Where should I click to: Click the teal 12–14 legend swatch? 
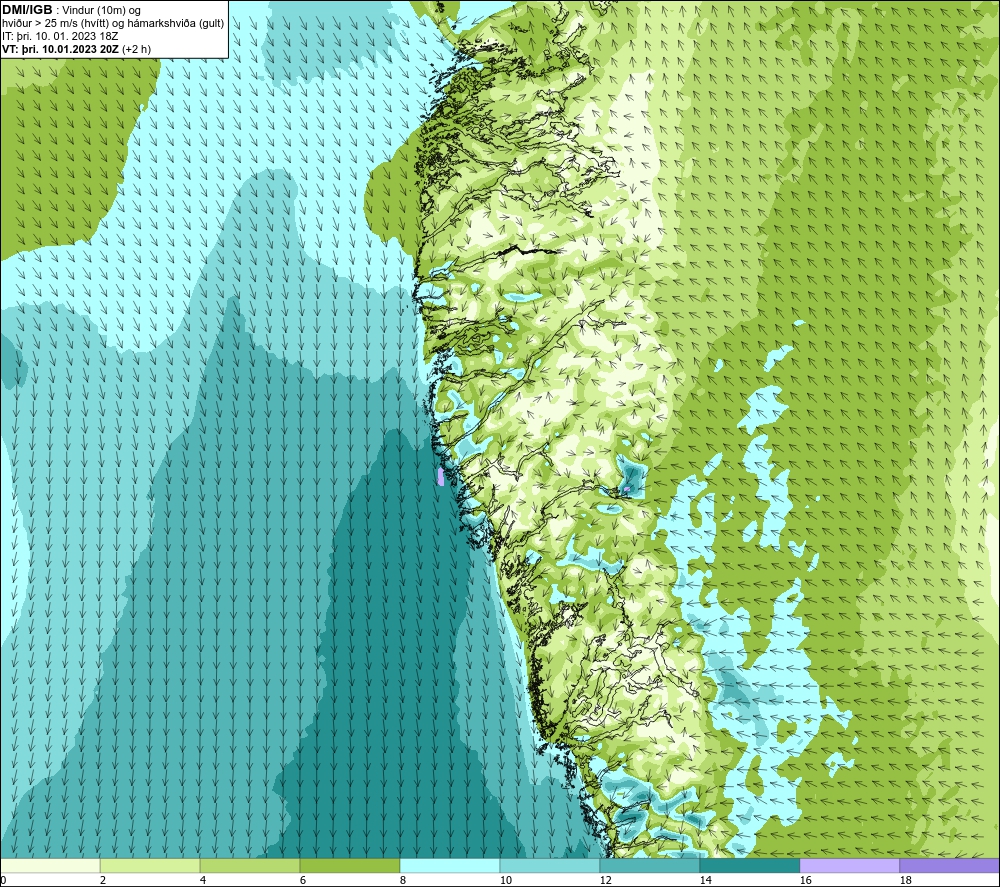pyautogui.click(x=649, y=865)
